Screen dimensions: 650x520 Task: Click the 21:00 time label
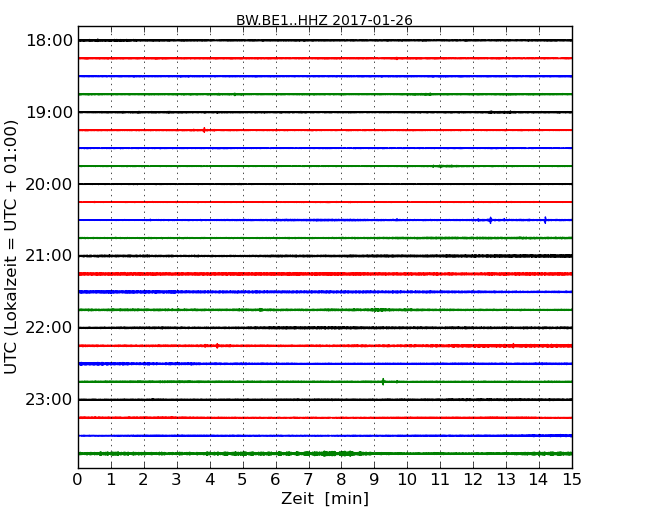click(49, 256)
